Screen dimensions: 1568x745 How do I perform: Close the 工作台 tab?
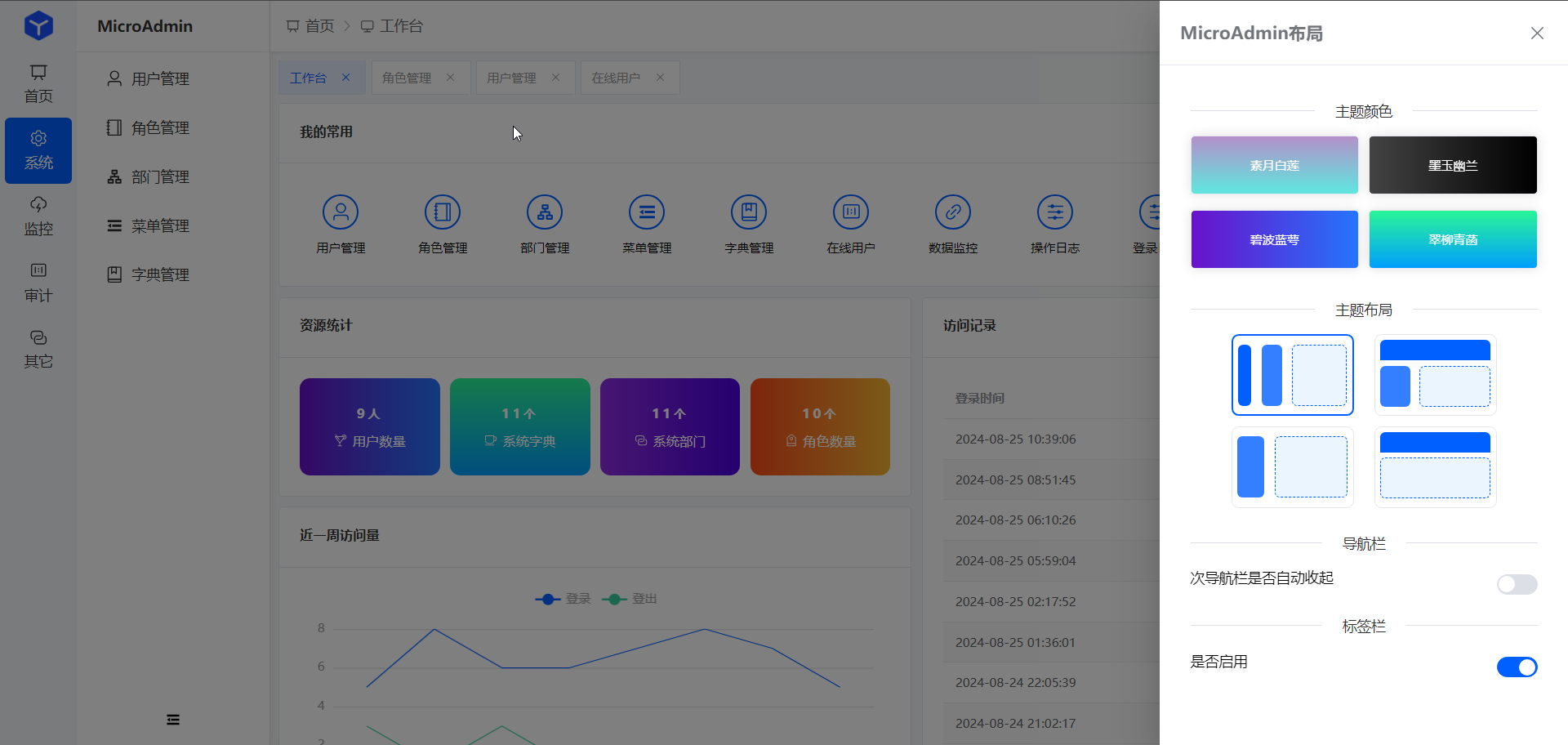click(346, 78)
